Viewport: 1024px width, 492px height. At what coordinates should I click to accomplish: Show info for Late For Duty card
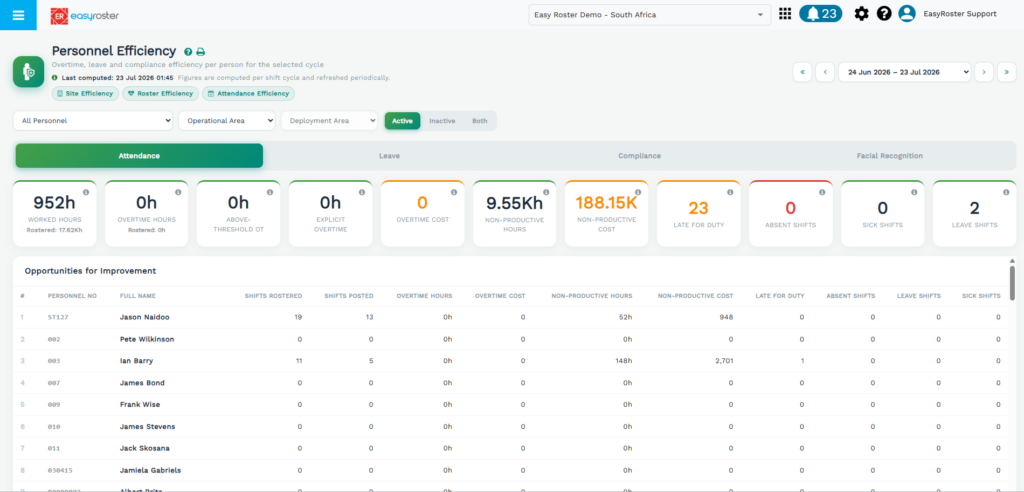[730, 192]
